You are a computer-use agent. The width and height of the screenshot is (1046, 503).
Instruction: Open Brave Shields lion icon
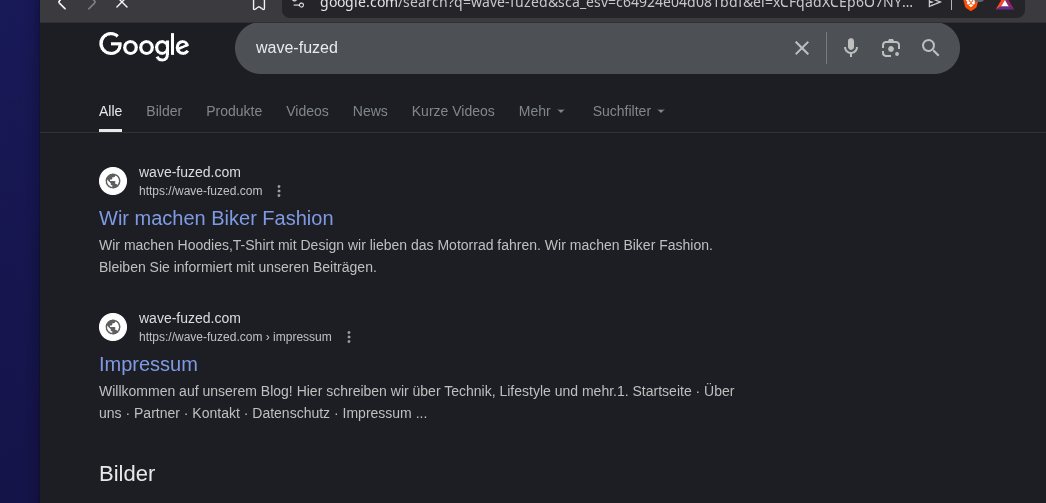[970, 4]
